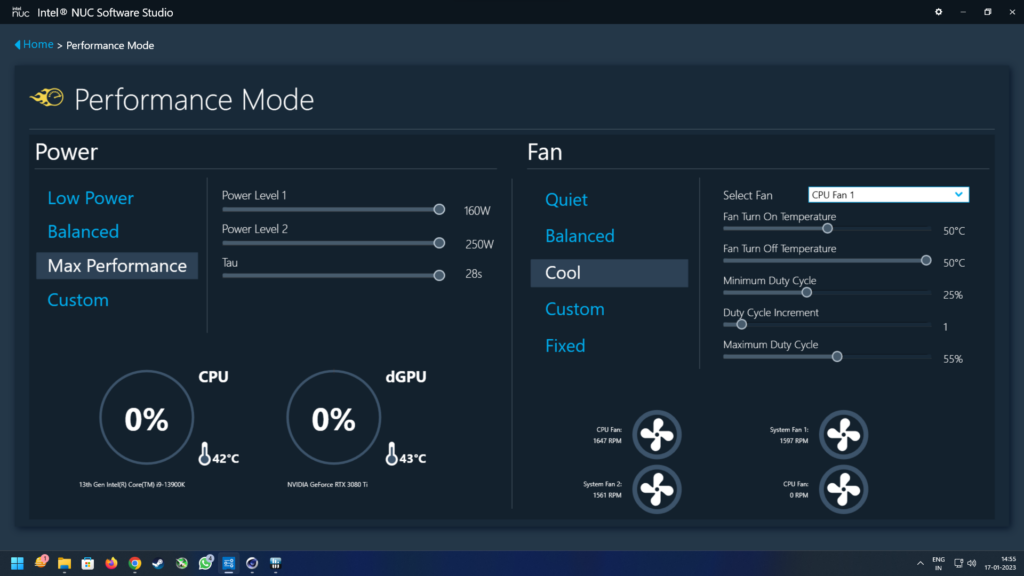Launch Google Chrome from the taskbar
1024x576 pixels.
pyautogui.click(x=135, y=563)
